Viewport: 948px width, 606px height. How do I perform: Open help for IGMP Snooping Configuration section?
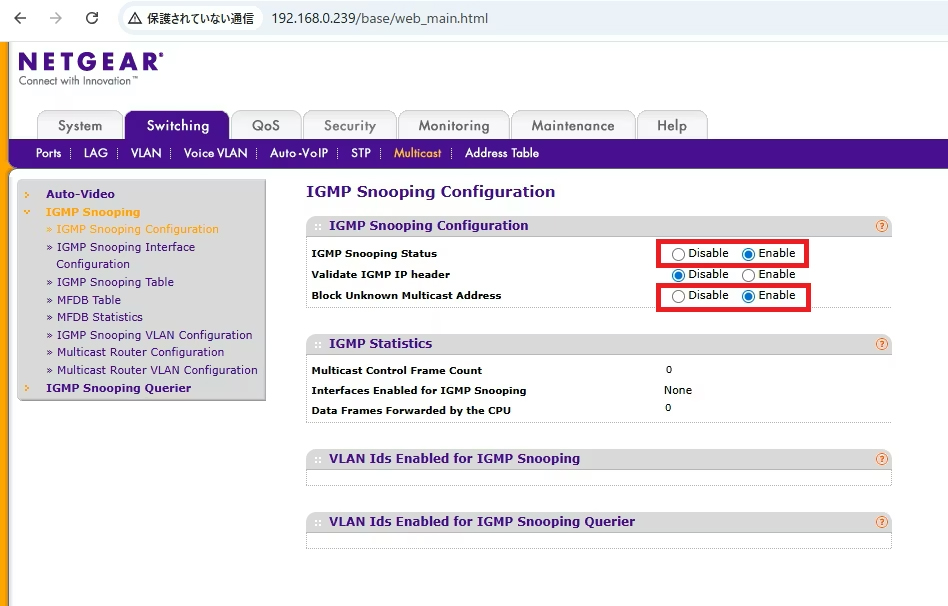coord(881,226)
